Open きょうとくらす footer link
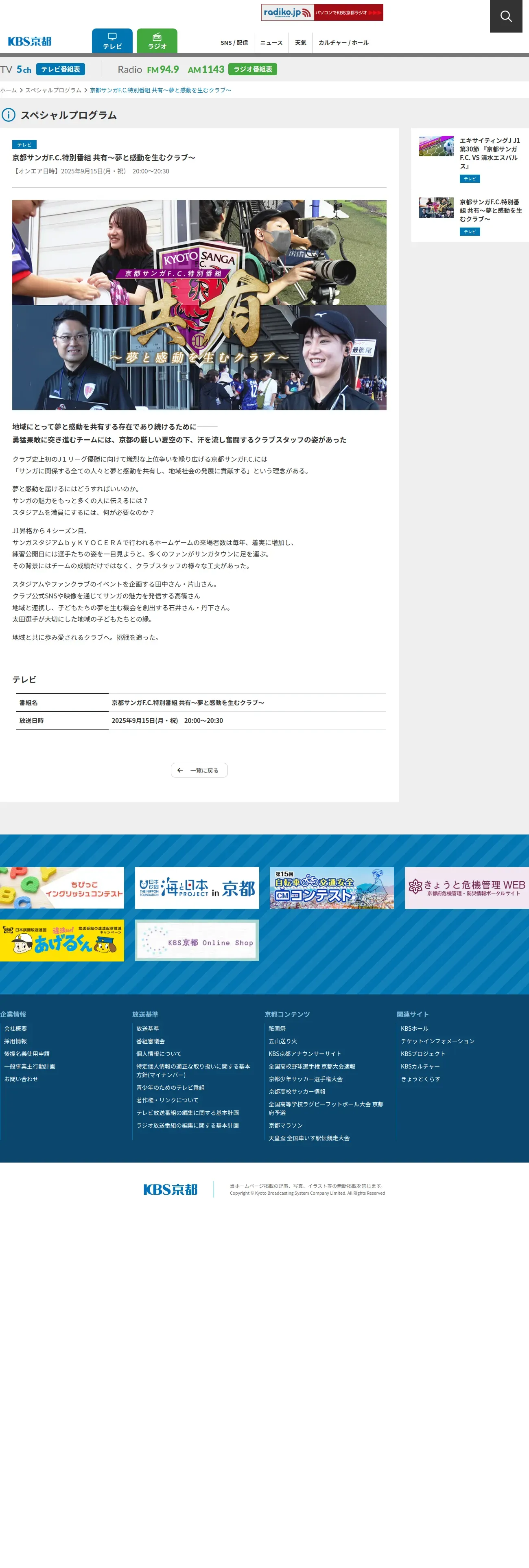This screenshot has width=529, height=1568. coord(421,1079)
